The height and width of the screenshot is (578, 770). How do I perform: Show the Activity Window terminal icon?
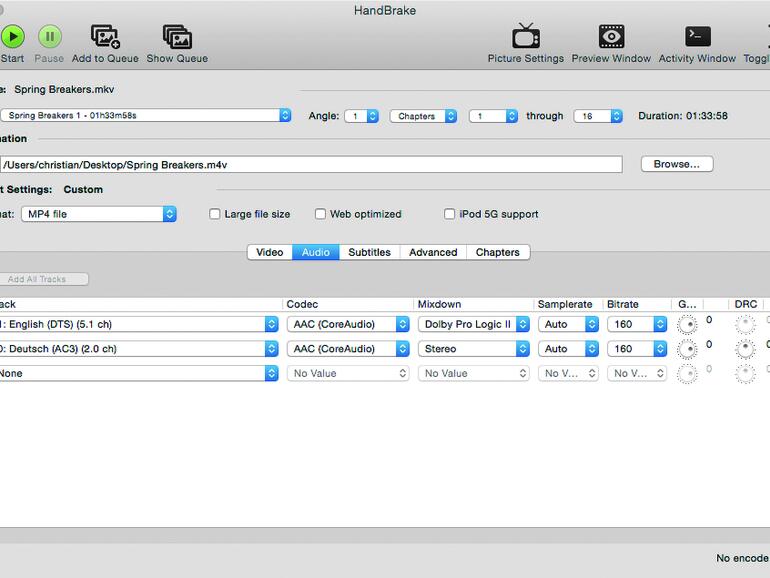click(x=697, y=37)
